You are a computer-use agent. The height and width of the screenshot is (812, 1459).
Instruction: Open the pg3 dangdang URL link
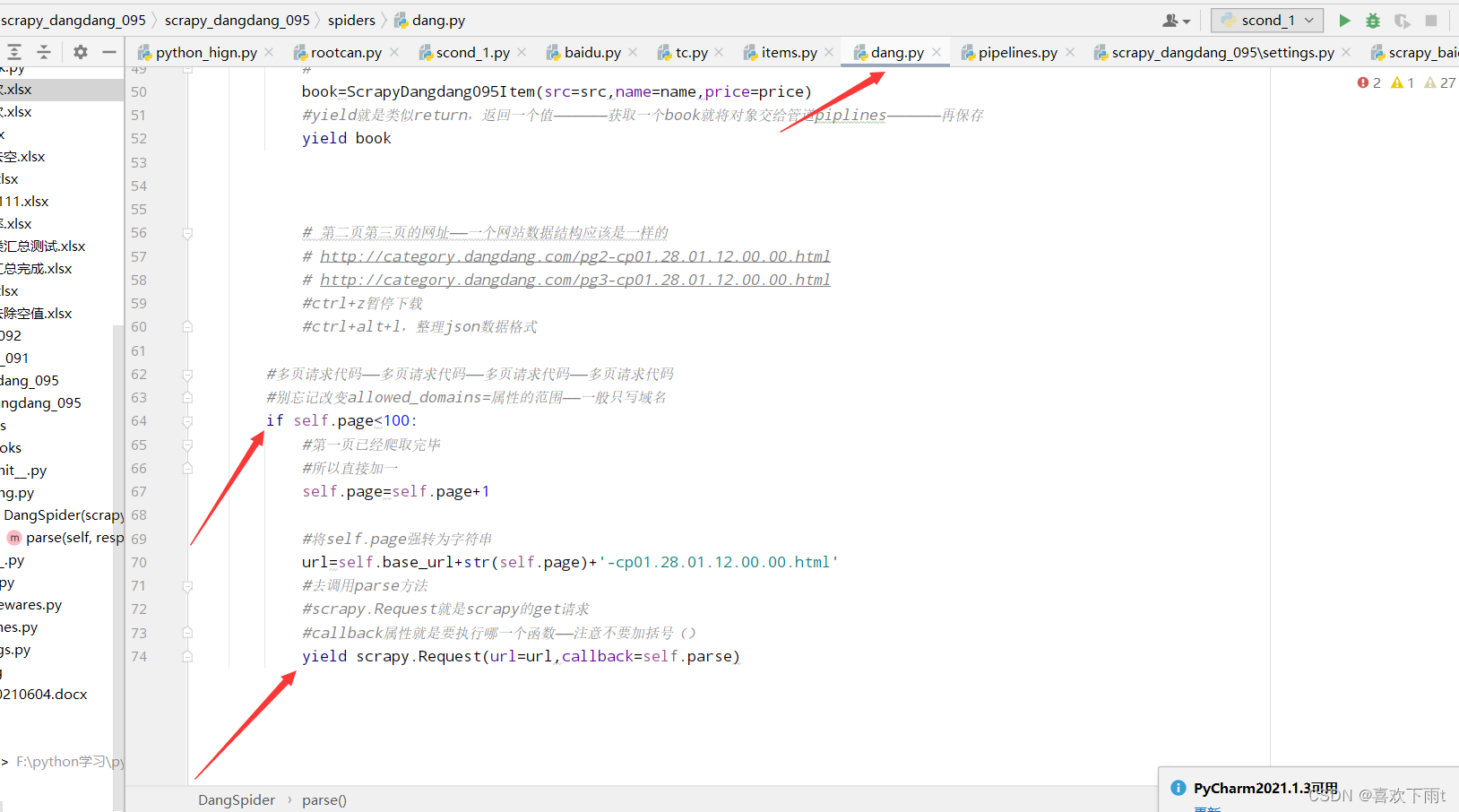pos(575,280)
